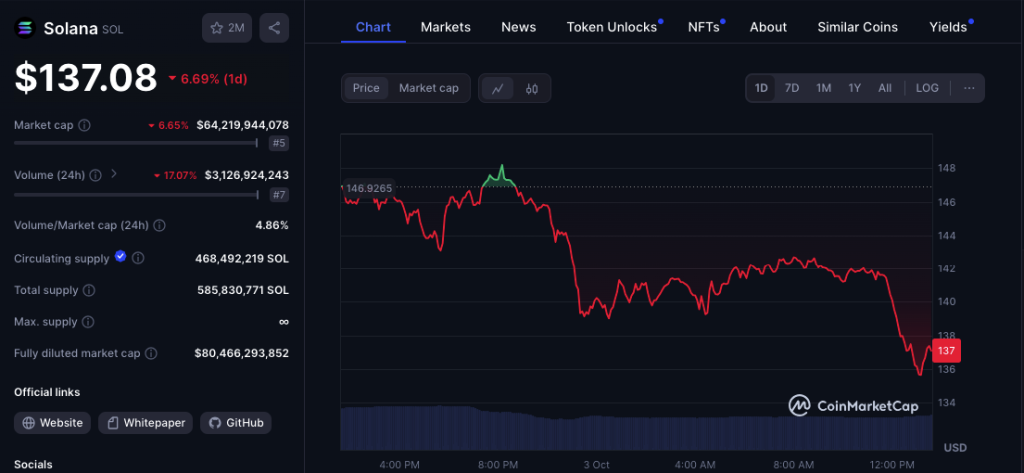Open the Markets tab

pyautogui.click(x=445, y=27)
